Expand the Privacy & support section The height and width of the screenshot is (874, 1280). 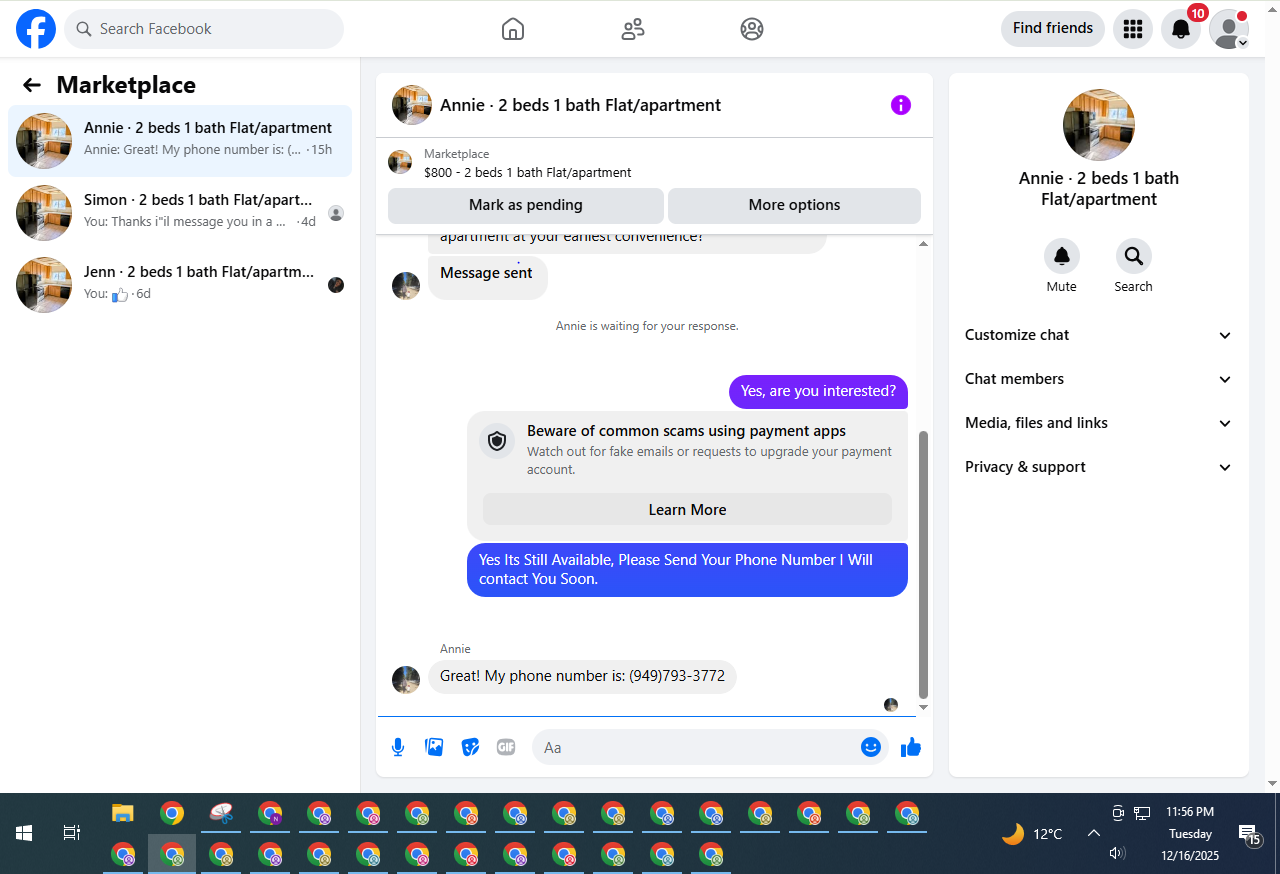tap(1099, 467)
